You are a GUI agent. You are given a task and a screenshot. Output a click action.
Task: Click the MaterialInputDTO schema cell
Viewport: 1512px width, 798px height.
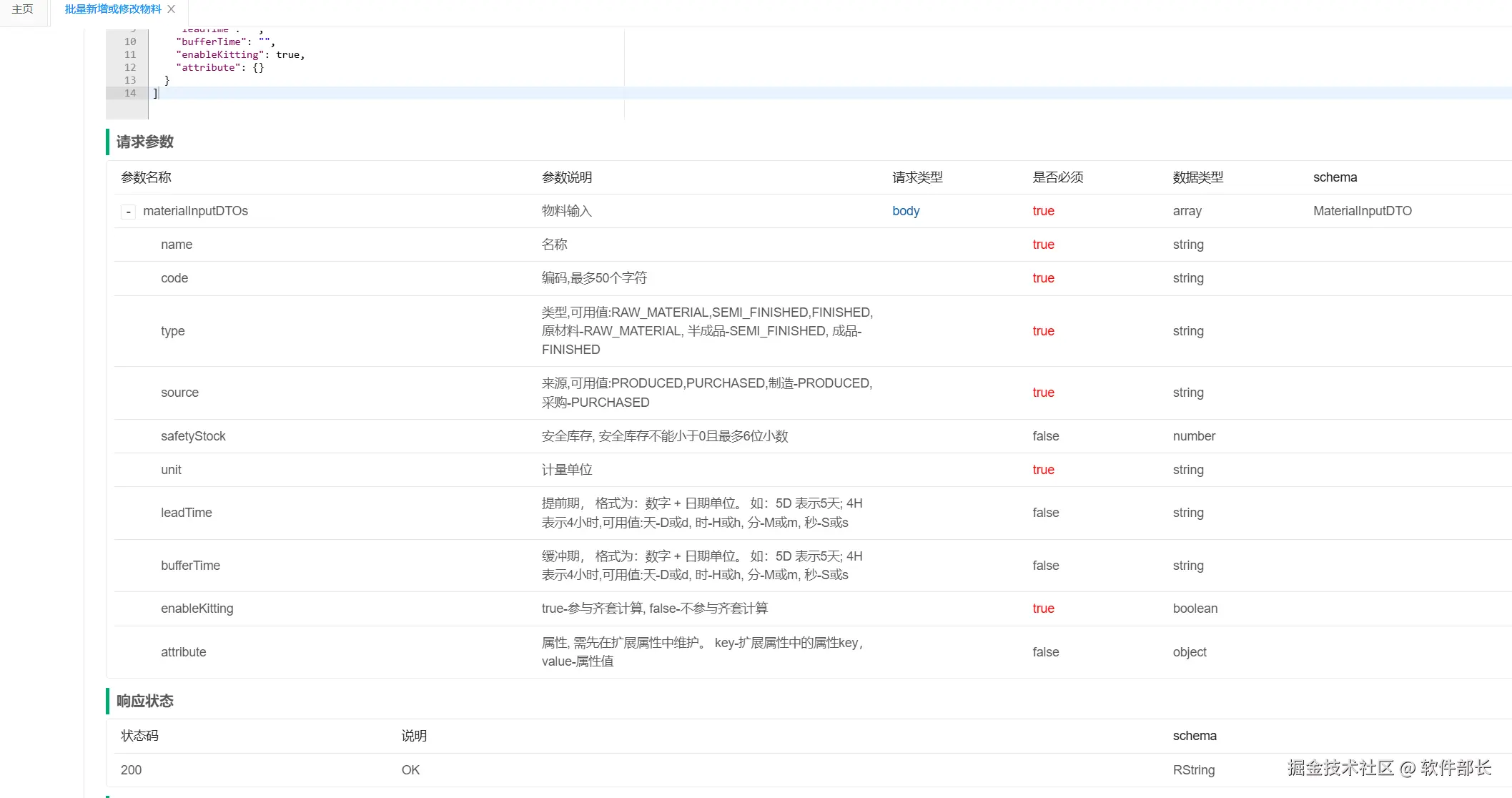1362,211
